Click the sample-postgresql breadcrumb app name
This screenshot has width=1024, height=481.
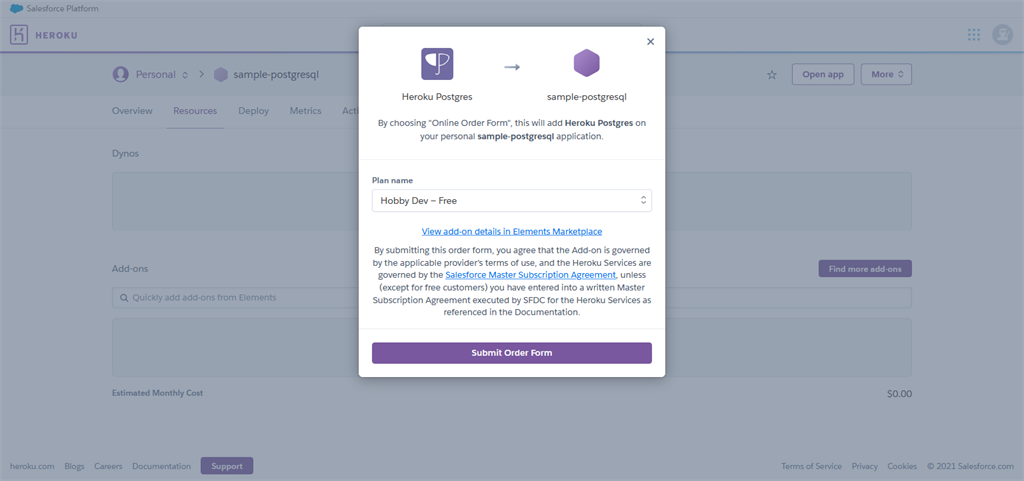[276, 74]
